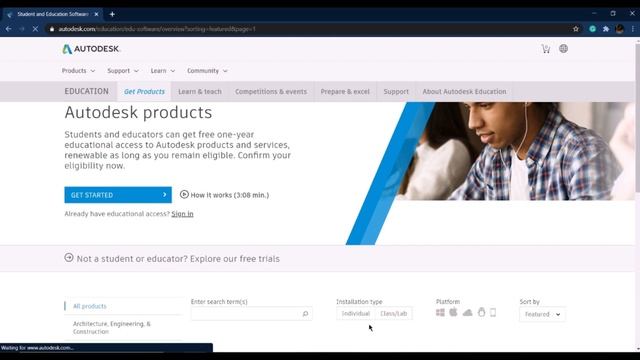This screenshot has height=360, width=640.
Task: Click the Autodesk logo
Action: (91, 49)
